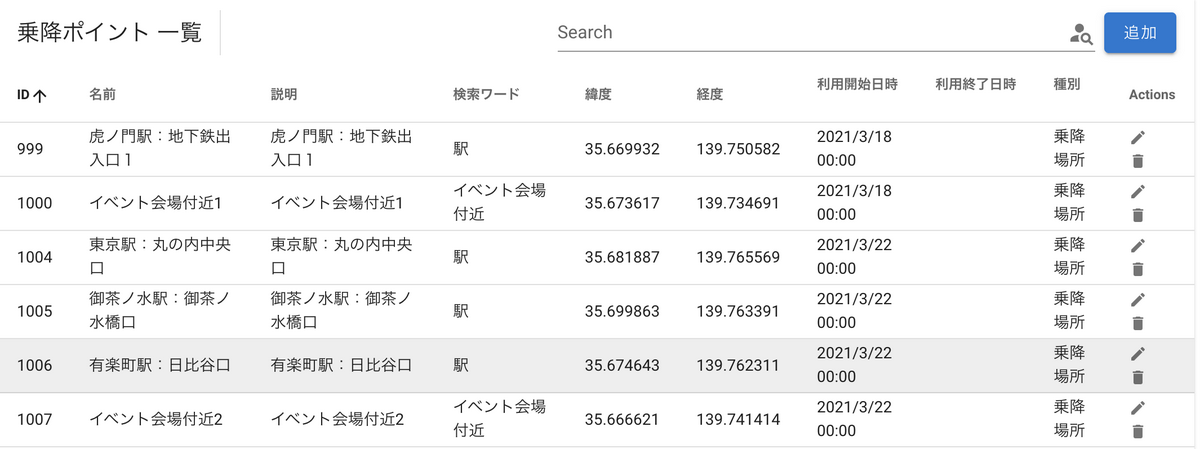Click the 追加 button

(1140, 32)
